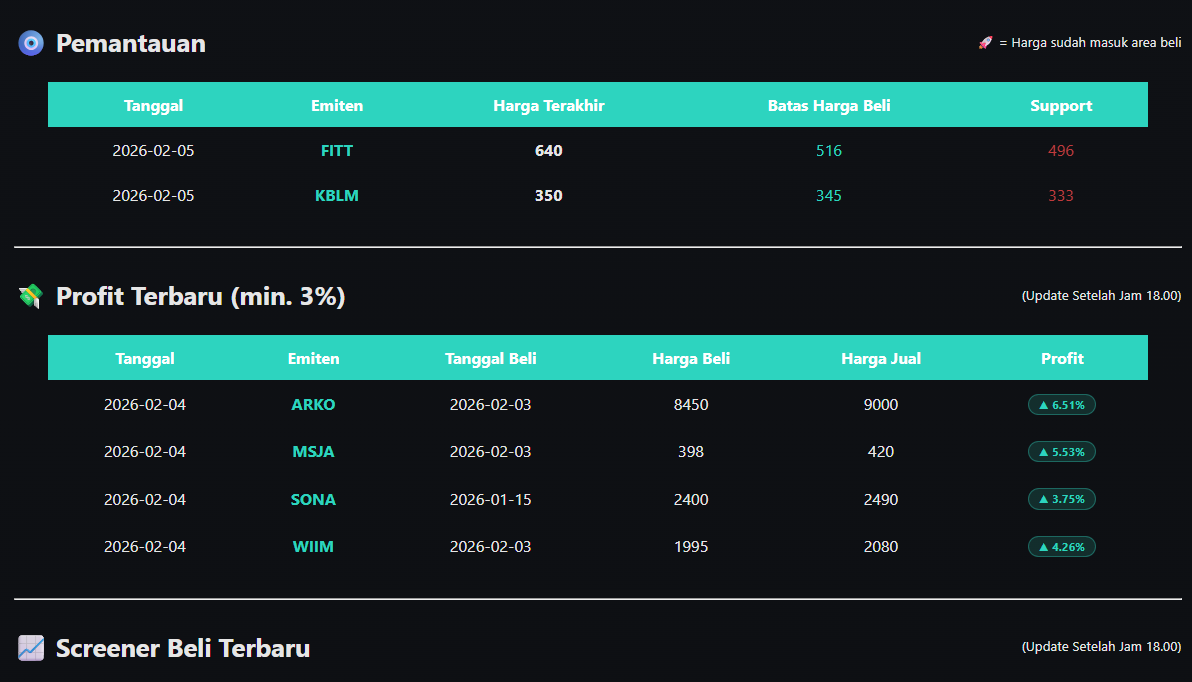Click the Tanggal Beli column header

point(491,359)
